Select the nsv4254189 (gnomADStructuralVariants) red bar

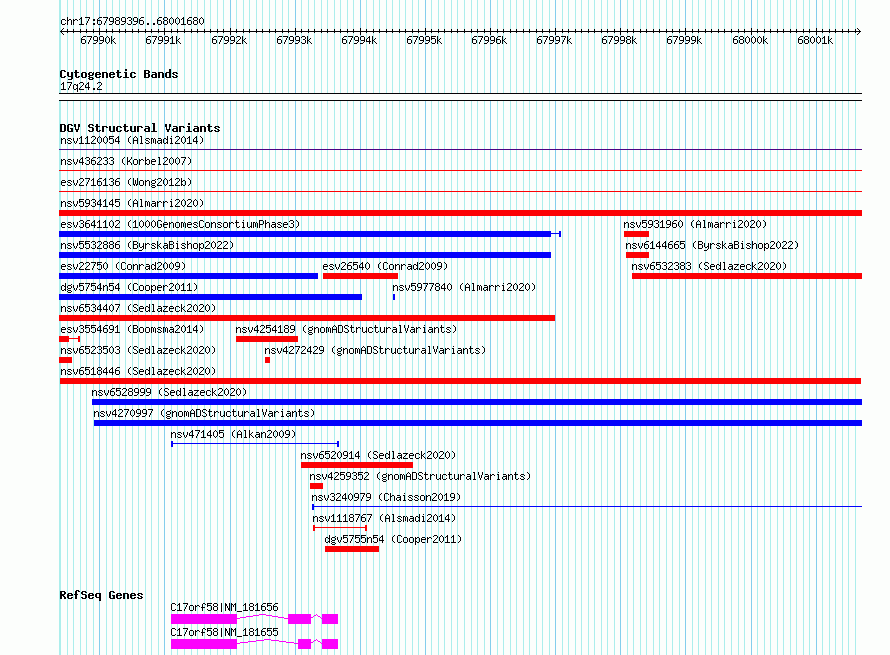(x=267, y=339)
